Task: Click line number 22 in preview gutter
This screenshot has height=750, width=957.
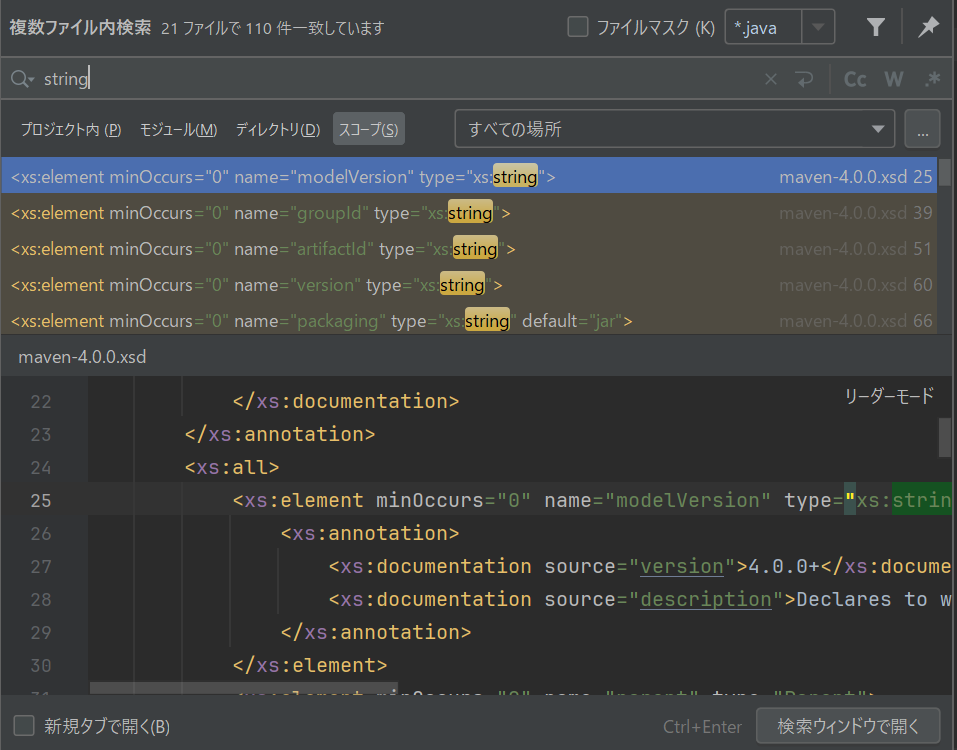Action: tap(41, 402)
